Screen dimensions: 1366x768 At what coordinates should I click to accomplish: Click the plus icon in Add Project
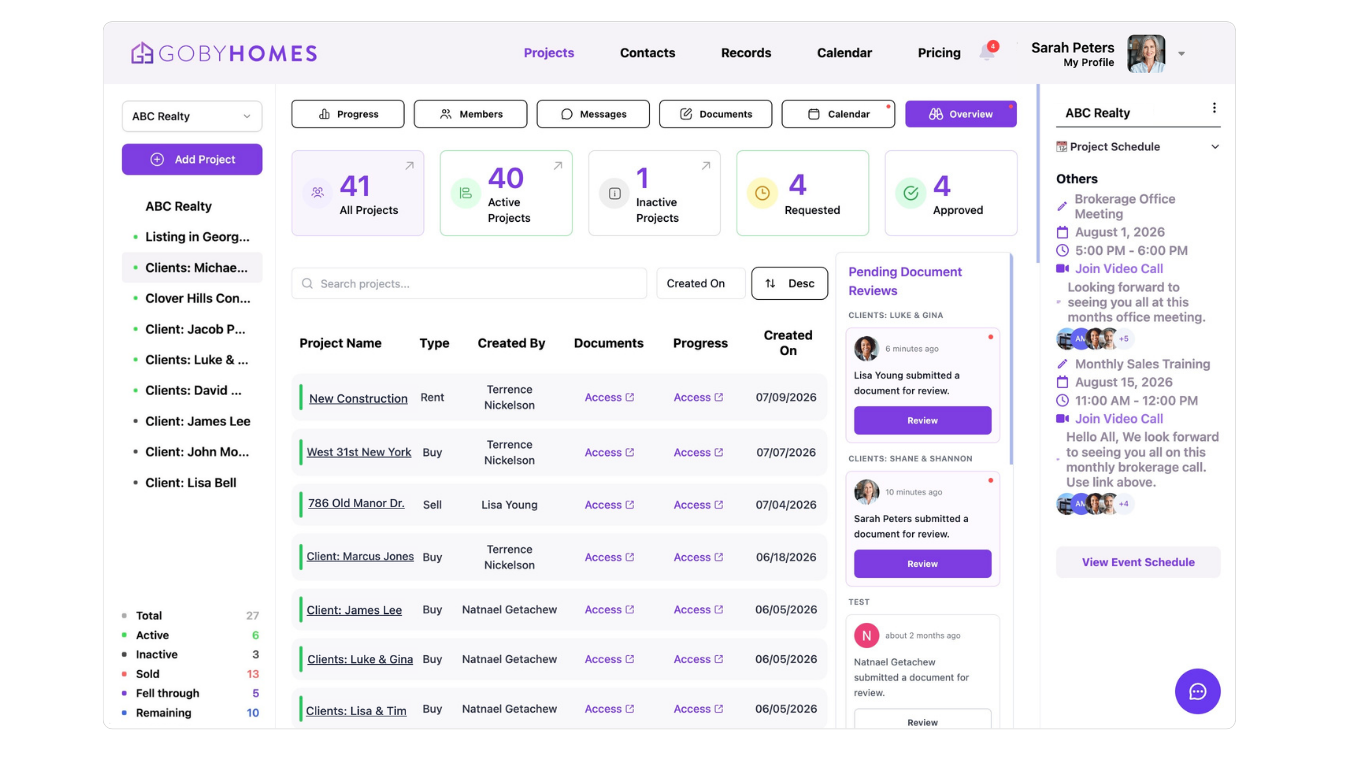(157, 160)
